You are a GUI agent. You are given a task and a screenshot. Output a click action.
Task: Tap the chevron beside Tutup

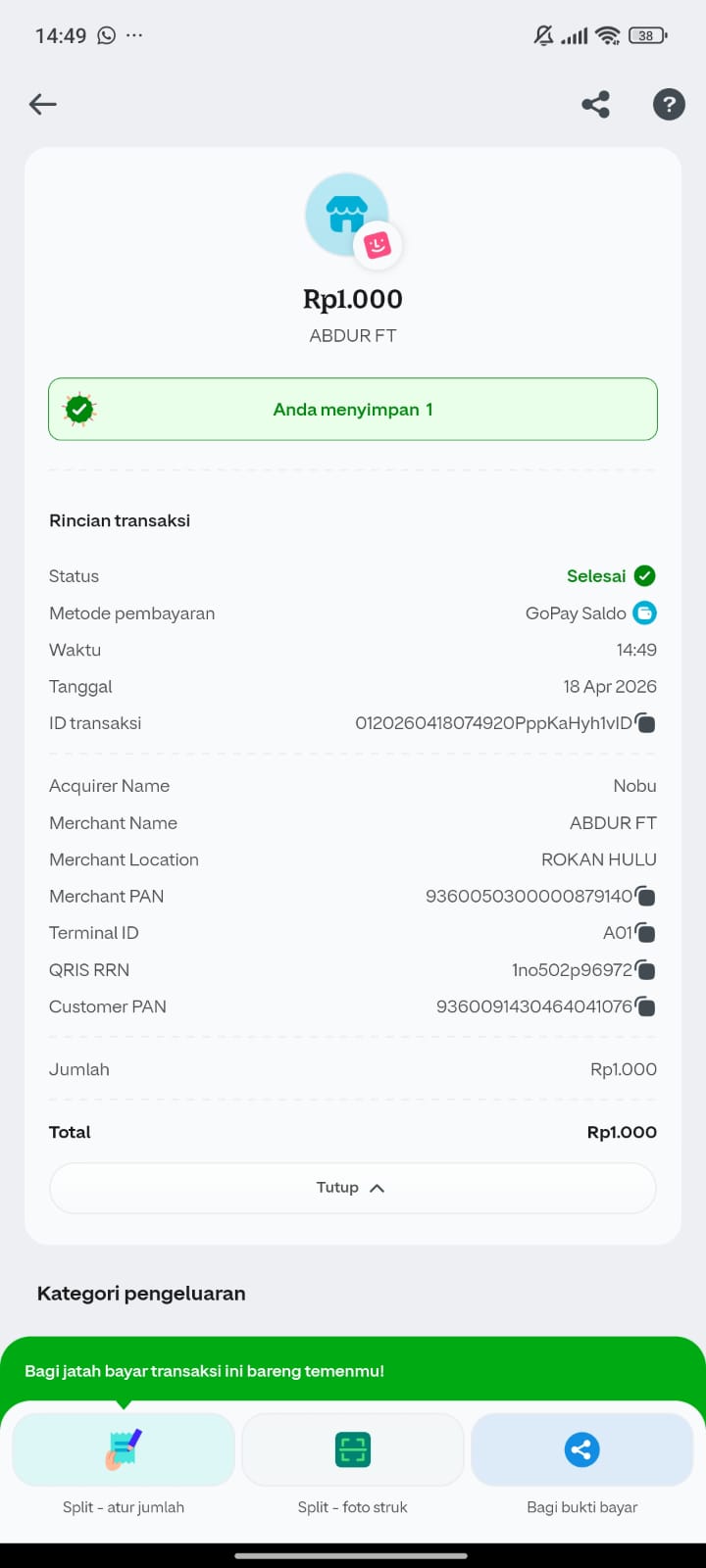378,1188
